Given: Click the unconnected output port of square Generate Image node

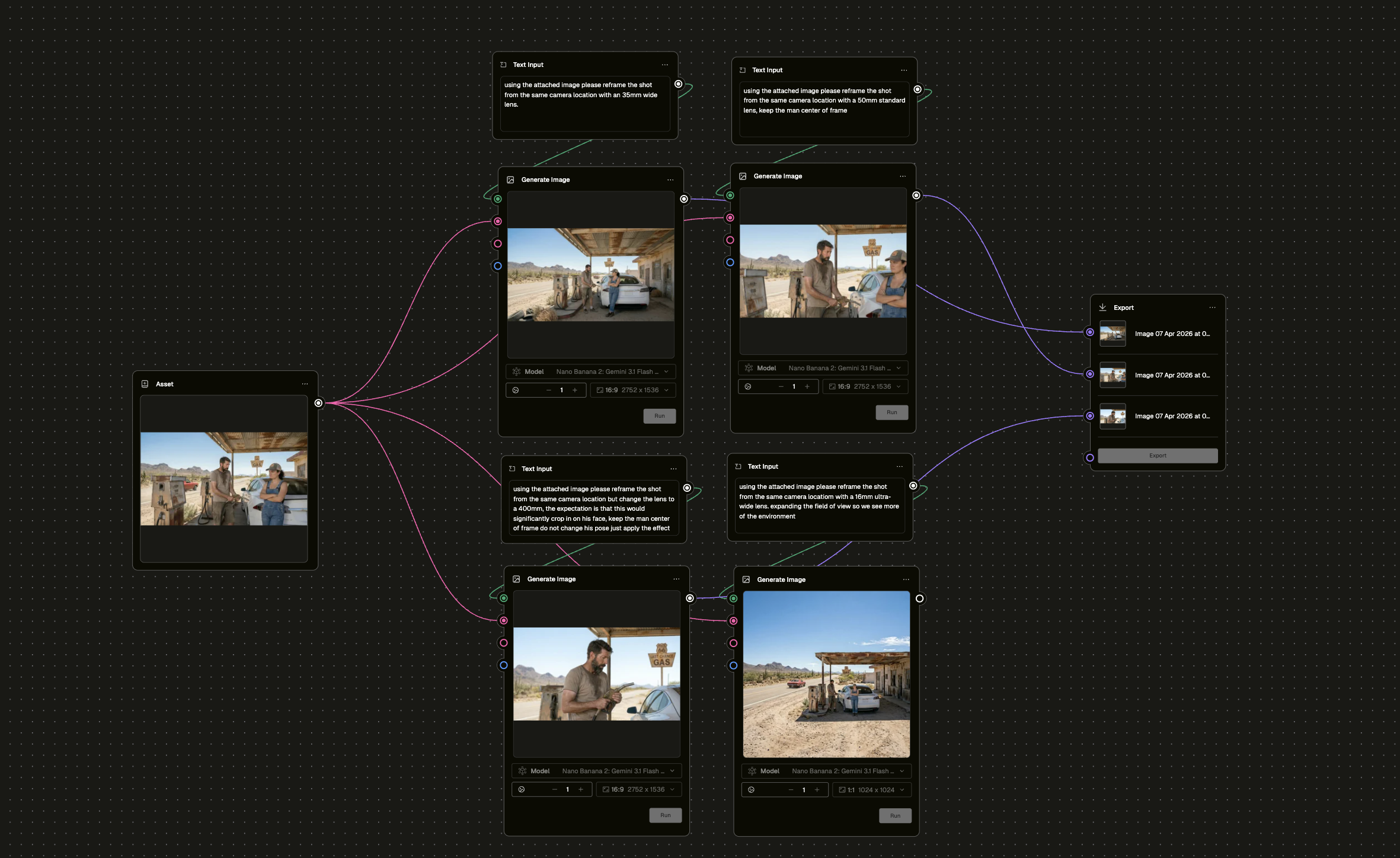Looking at the screenshot, I should tap(919, 598).
